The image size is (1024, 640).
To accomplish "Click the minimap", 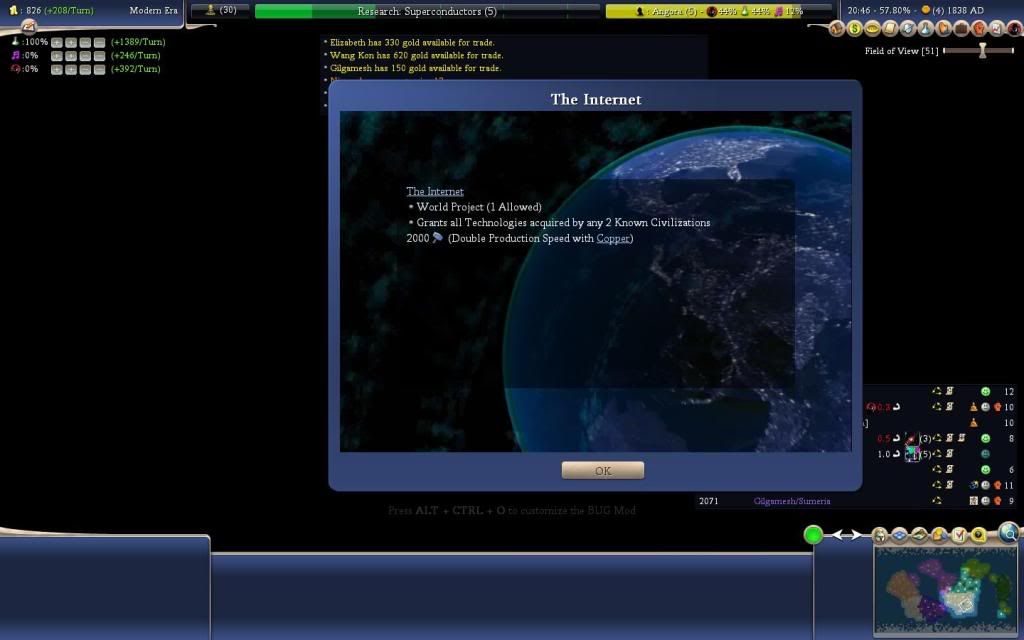I will coord(944,590).
